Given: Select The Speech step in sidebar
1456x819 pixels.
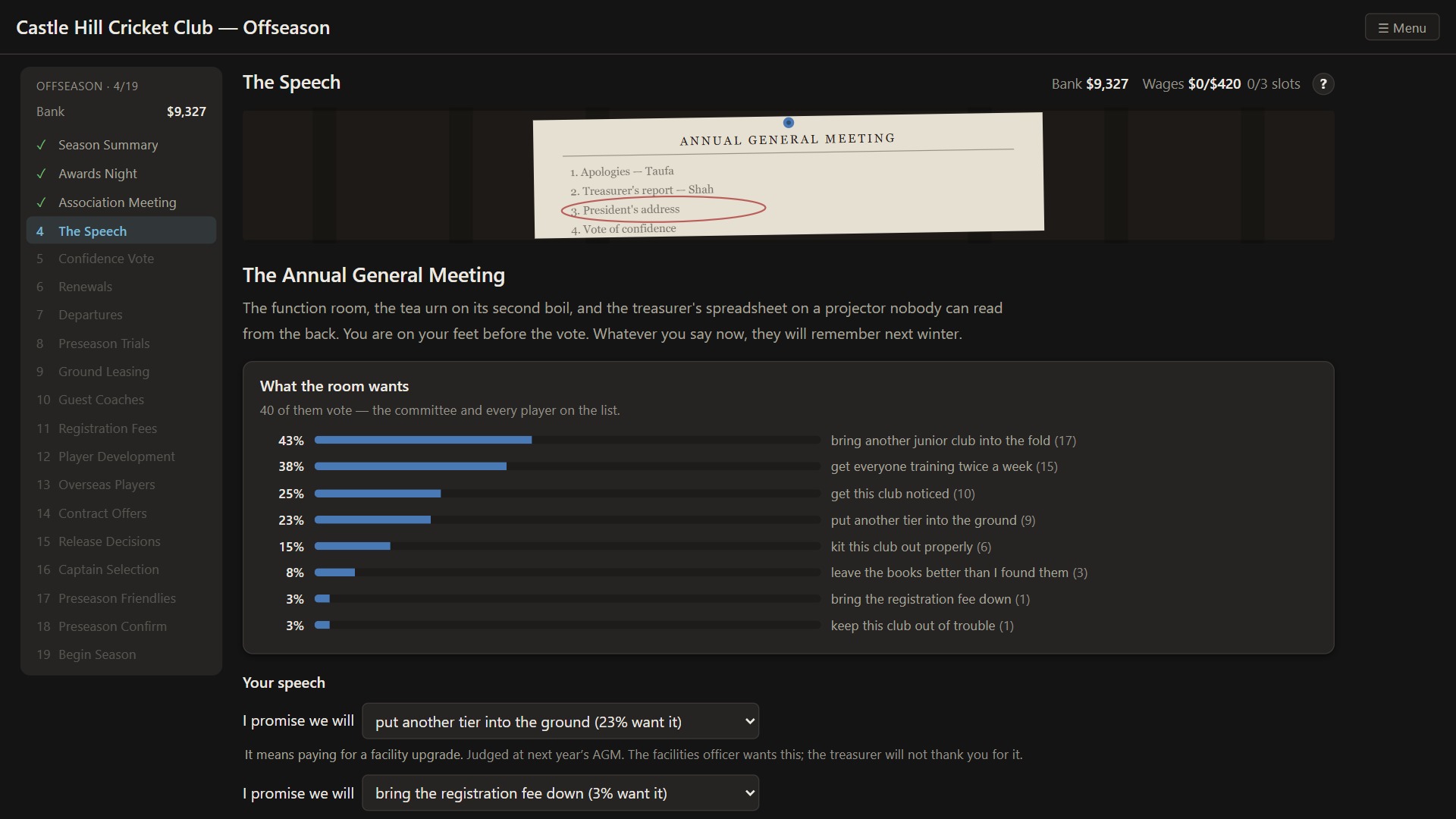Looking at the screenshot, I should tap(121, 231).
